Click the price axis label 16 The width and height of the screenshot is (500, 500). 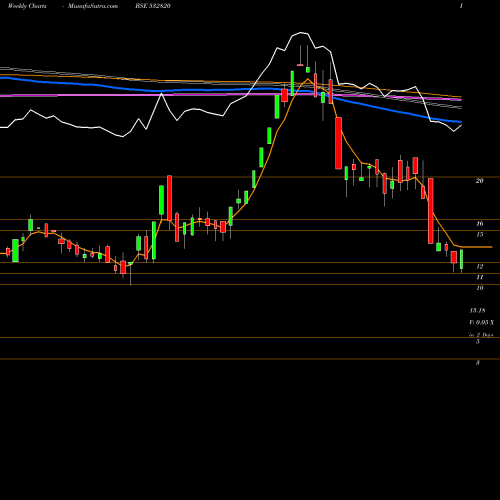tap(479, 224)
